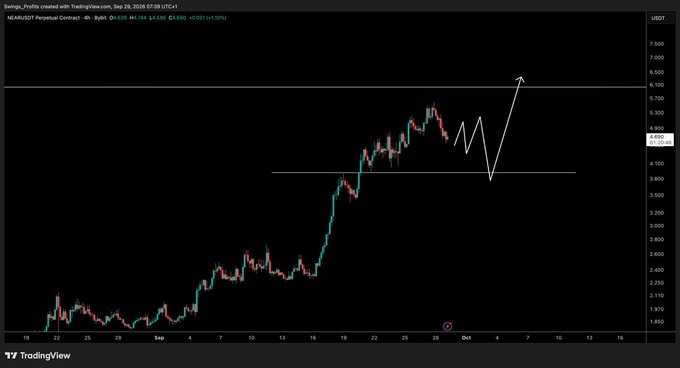Click the 6.500 price axis label
680x368 pixels.
pyautogui.click(x=657, y=72)
